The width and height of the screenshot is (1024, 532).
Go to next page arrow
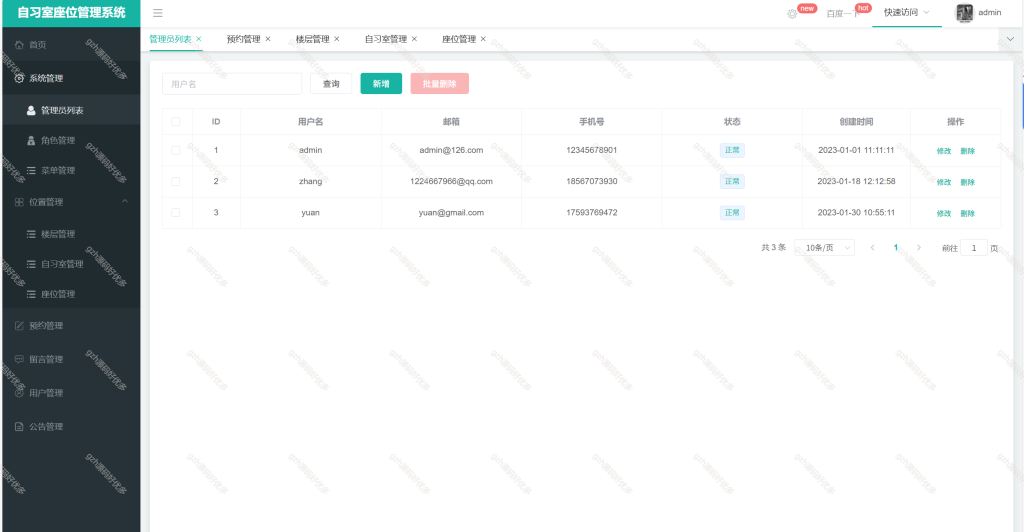(x=919, y=248)
